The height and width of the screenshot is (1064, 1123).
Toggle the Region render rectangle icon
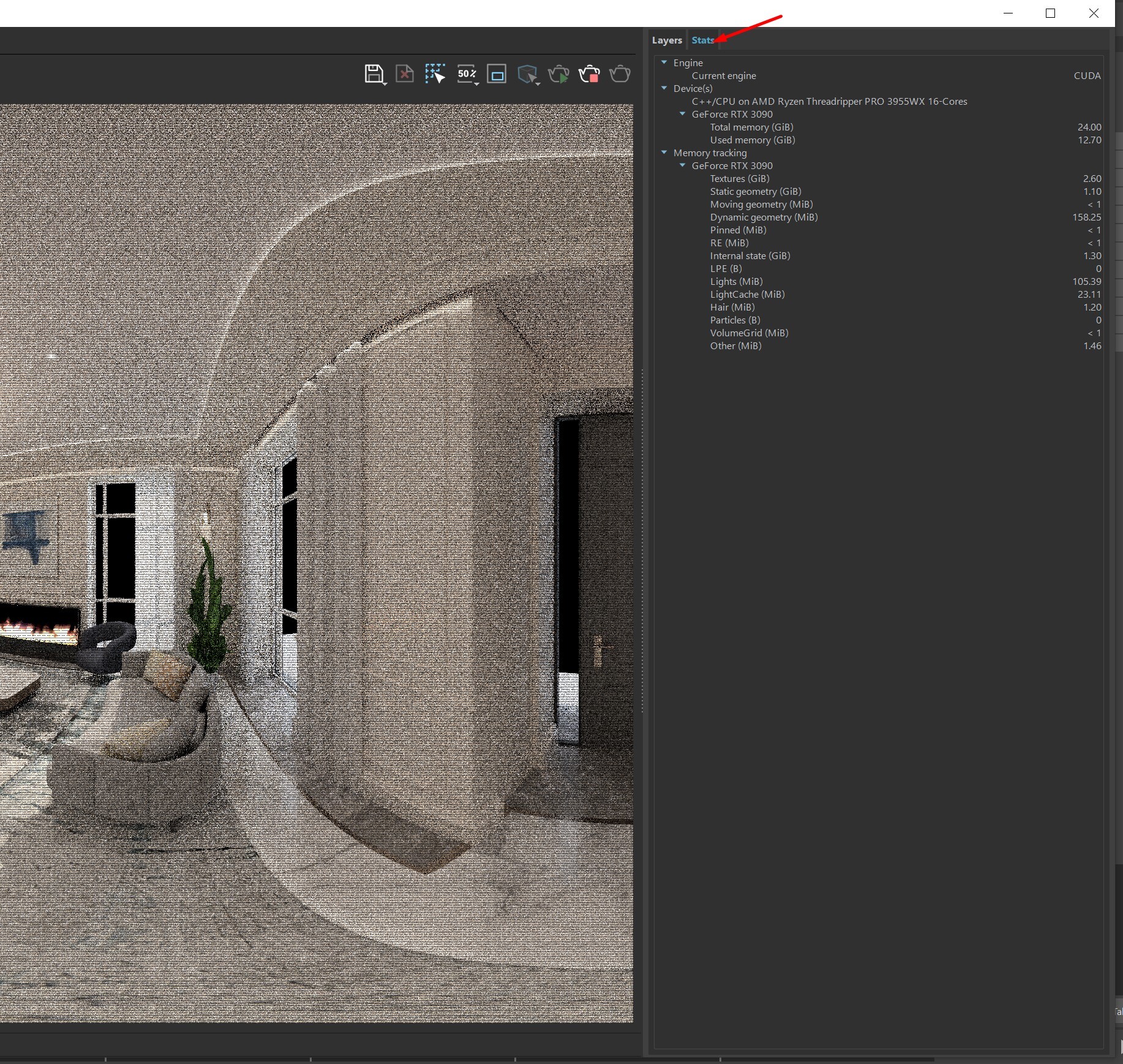point(497,74)
